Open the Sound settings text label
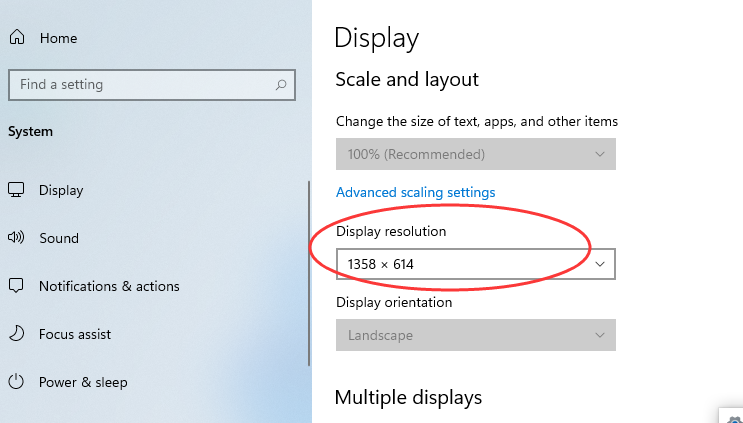 [x=59, y=238]
